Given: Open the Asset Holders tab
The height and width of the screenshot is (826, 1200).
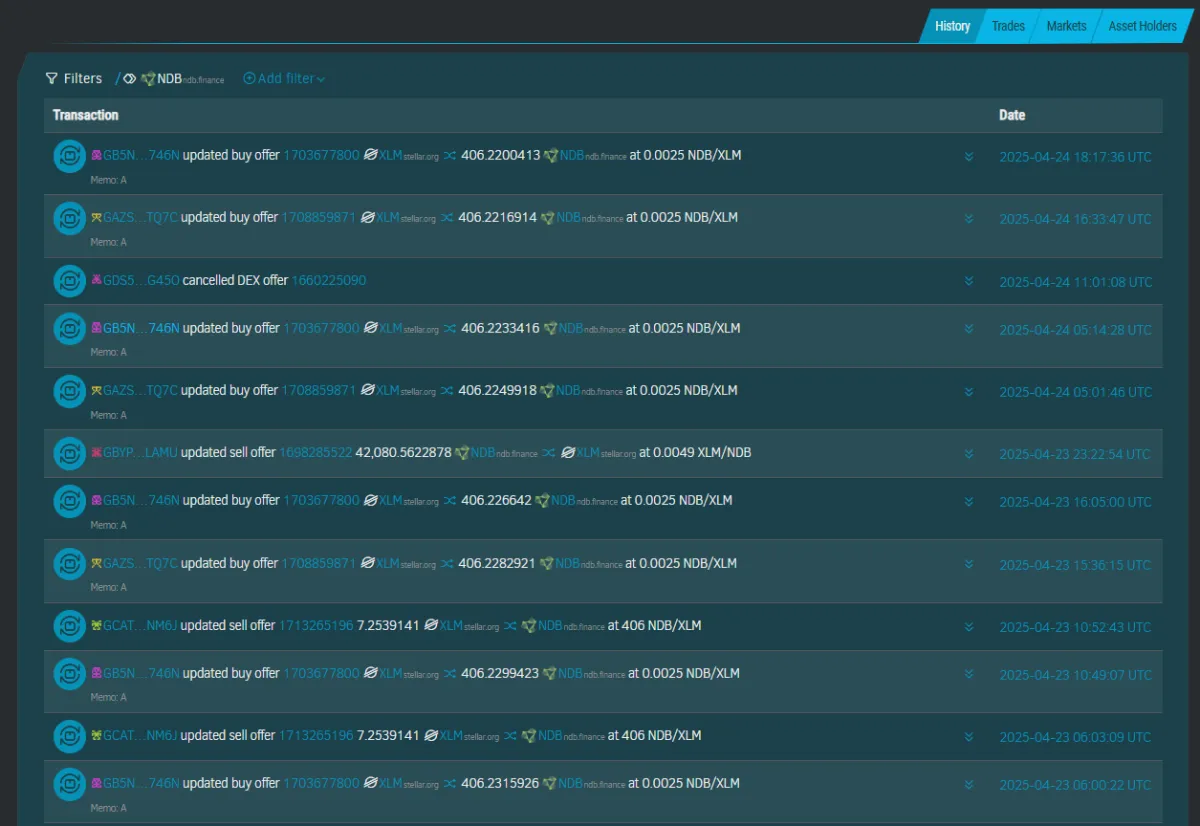Looking at the screenshot, I should click(x=1142, y=26).
